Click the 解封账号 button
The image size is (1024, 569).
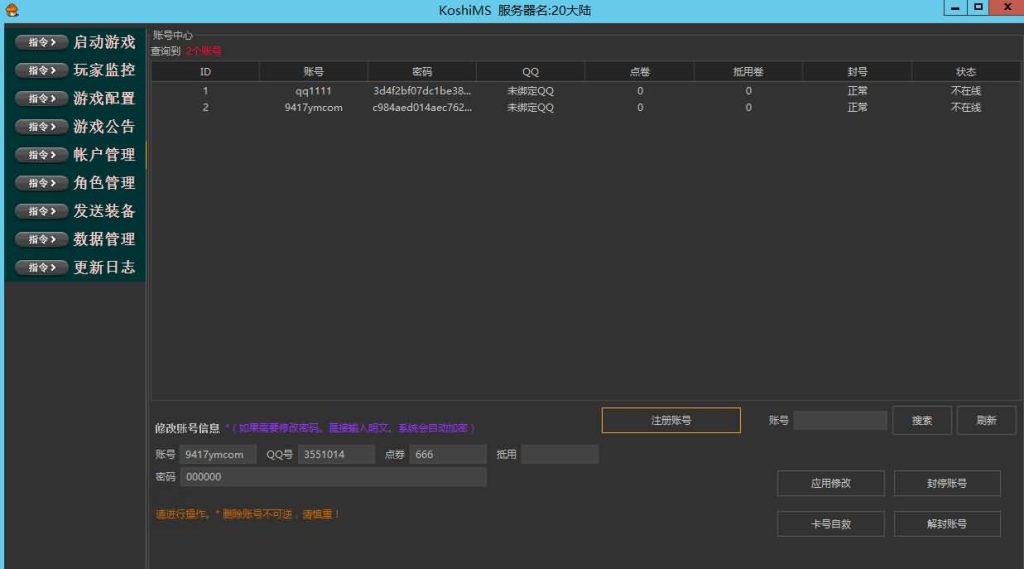[947, 524]
